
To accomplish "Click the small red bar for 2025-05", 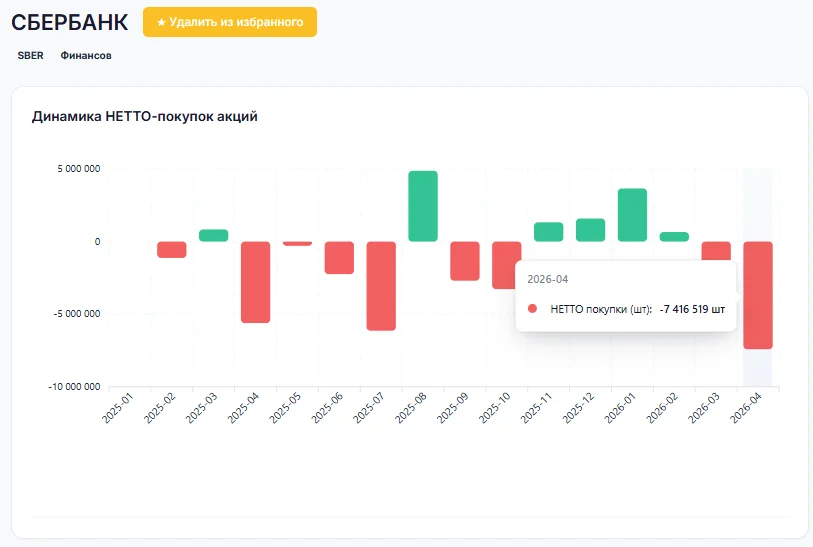I will click(x=298, y=244).
